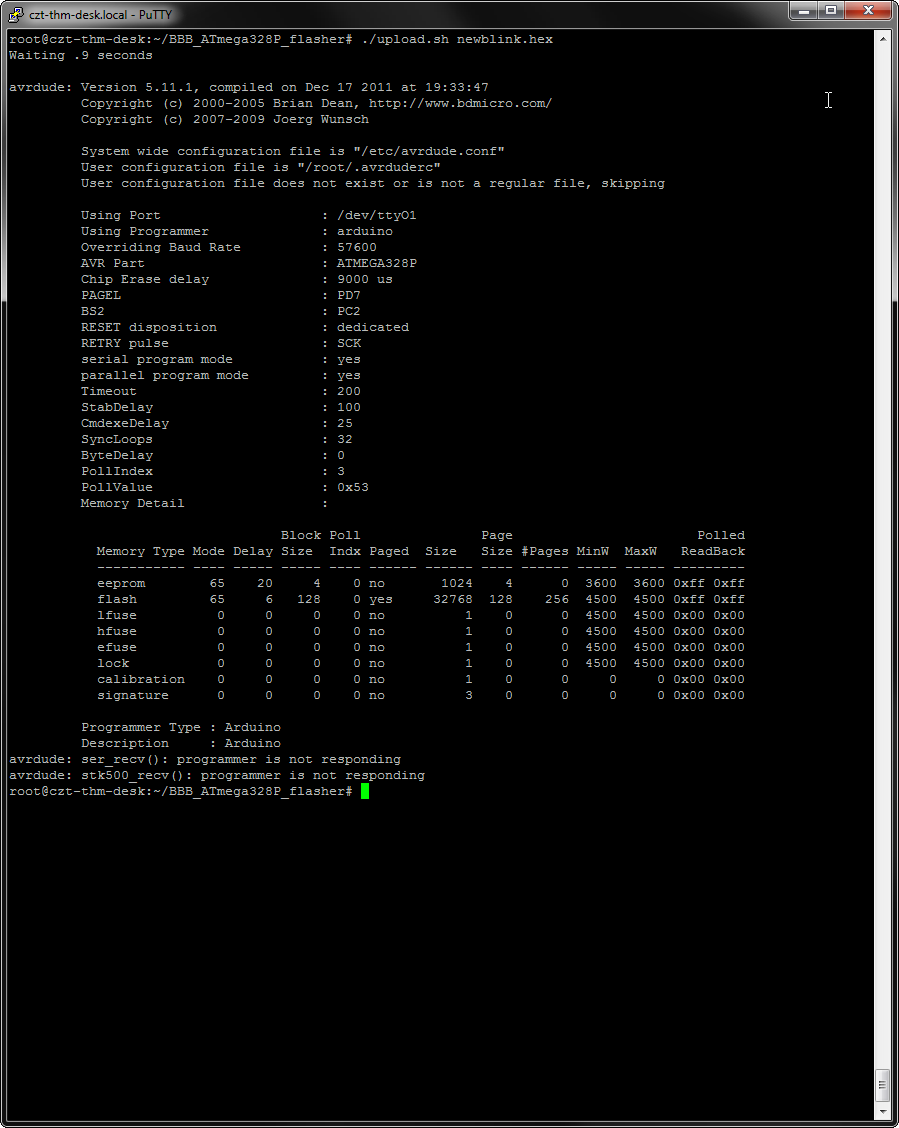Click the command ./upload.sh newblink.hex

tap(457, 40)
